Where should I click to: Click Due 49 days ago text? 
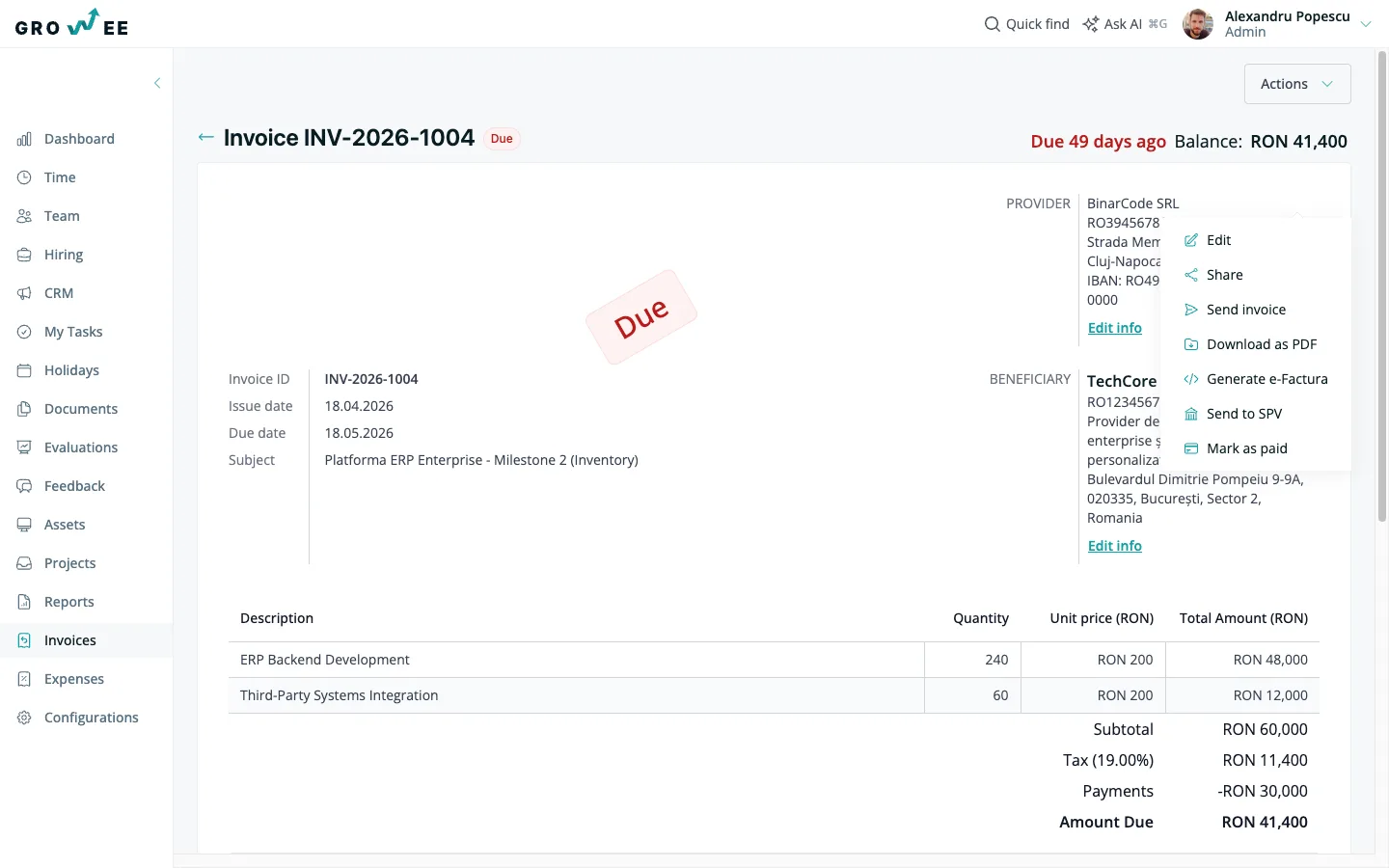[x=1098, y=142]
